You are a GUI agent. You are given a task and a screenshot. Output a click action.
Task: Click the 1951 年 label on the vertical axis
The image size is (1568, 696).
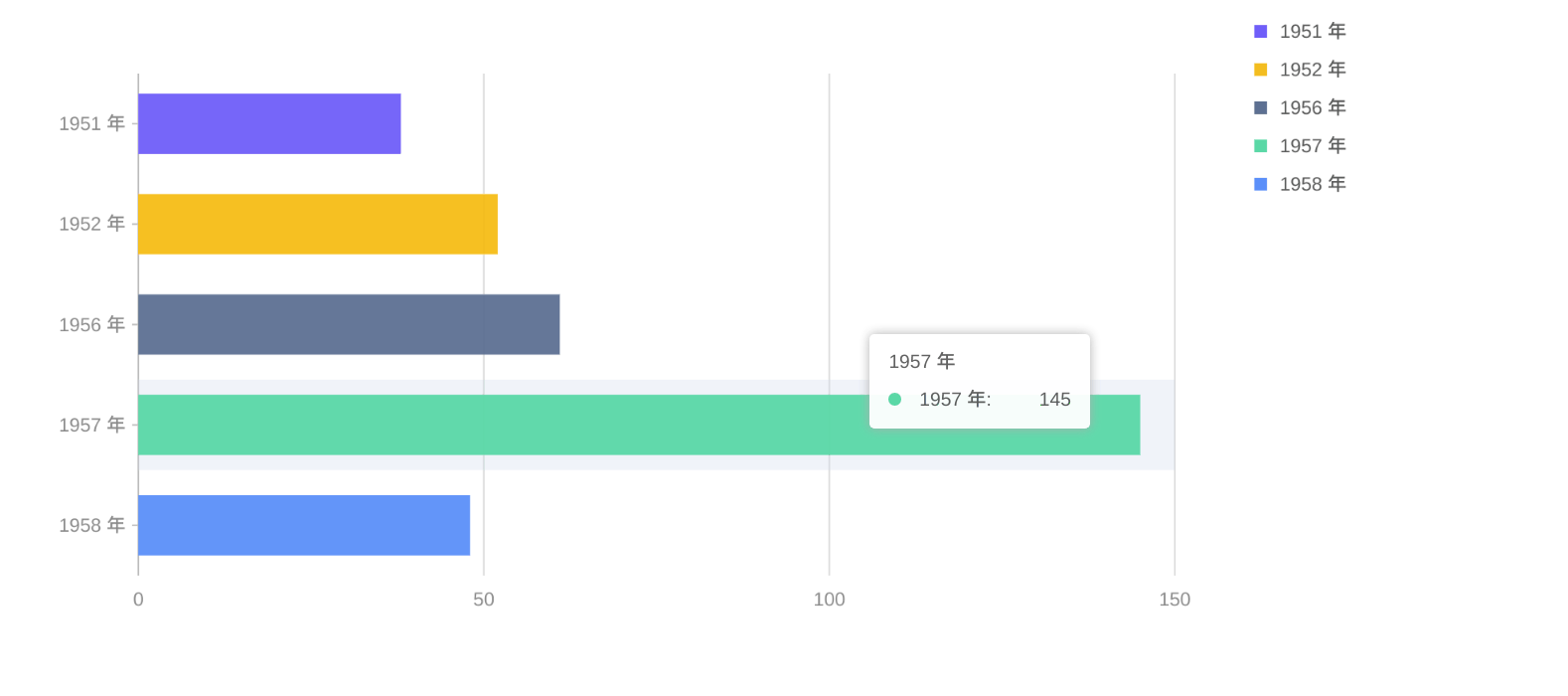(x=91, y=124)
